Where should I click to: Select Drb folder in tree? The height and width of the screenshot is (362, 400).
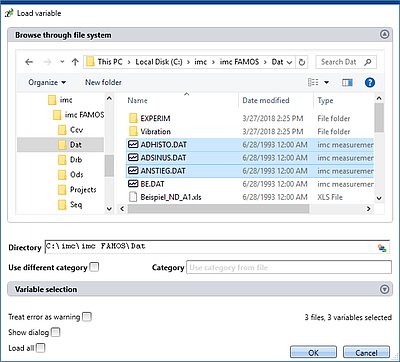pyautogui.click(x=70, y=160)
